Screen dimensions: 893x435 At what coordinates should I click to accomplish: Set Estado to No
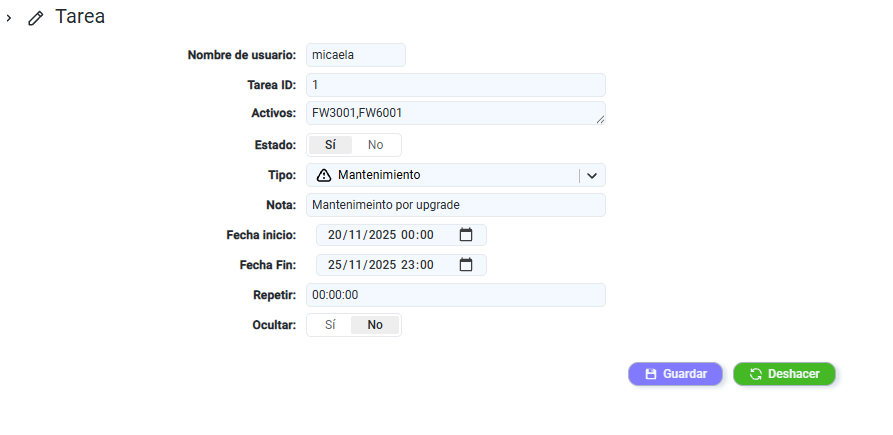click(x=375, y=145)
